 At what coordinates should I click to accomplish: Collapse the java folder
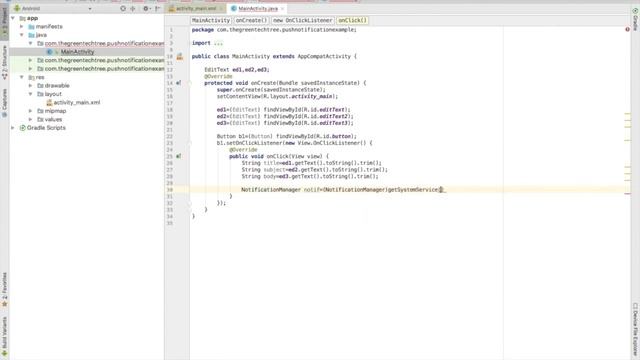point(22,35)
